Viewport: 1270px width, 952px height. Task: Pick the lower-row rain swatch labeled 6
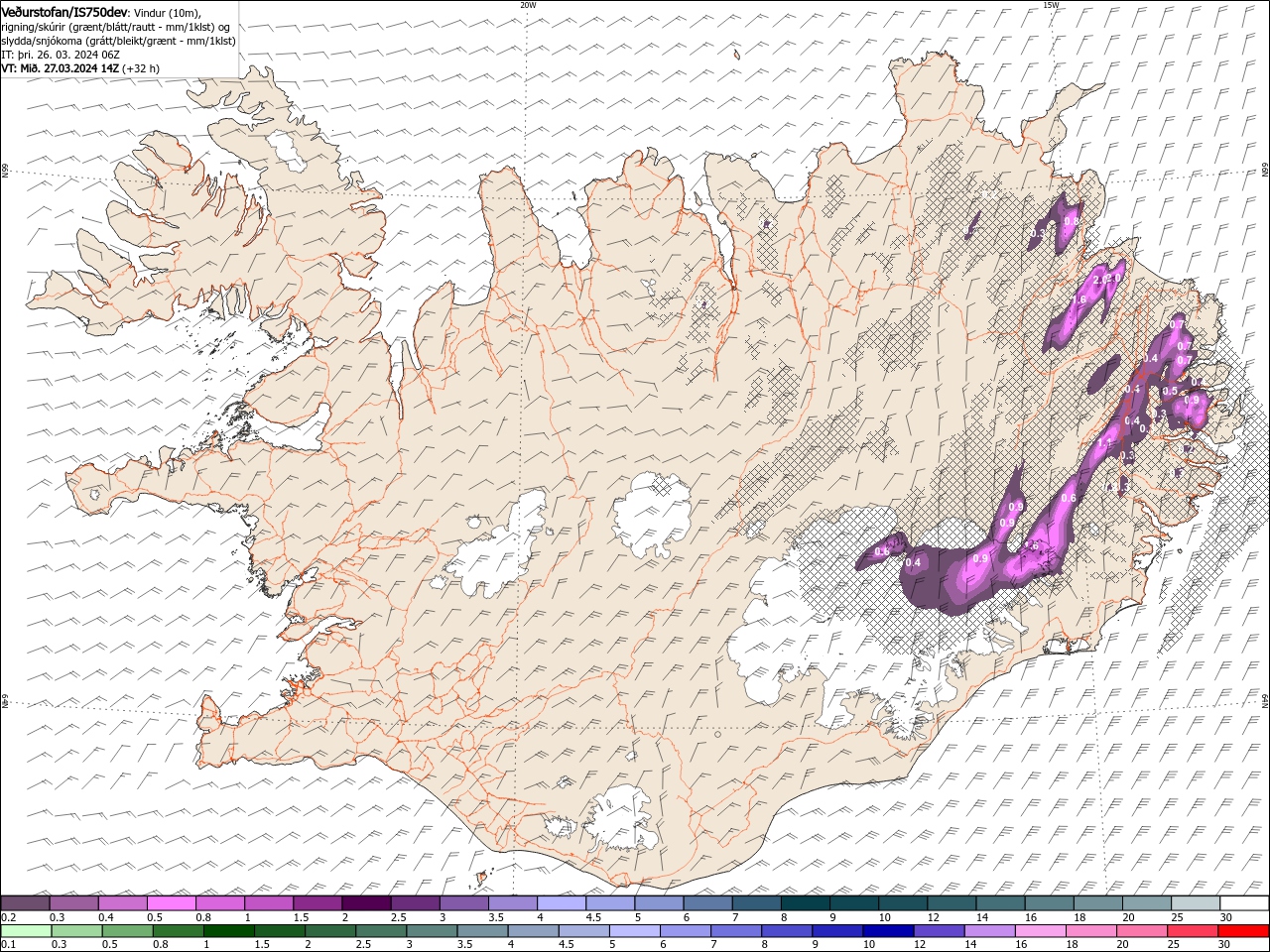[686, 931]
